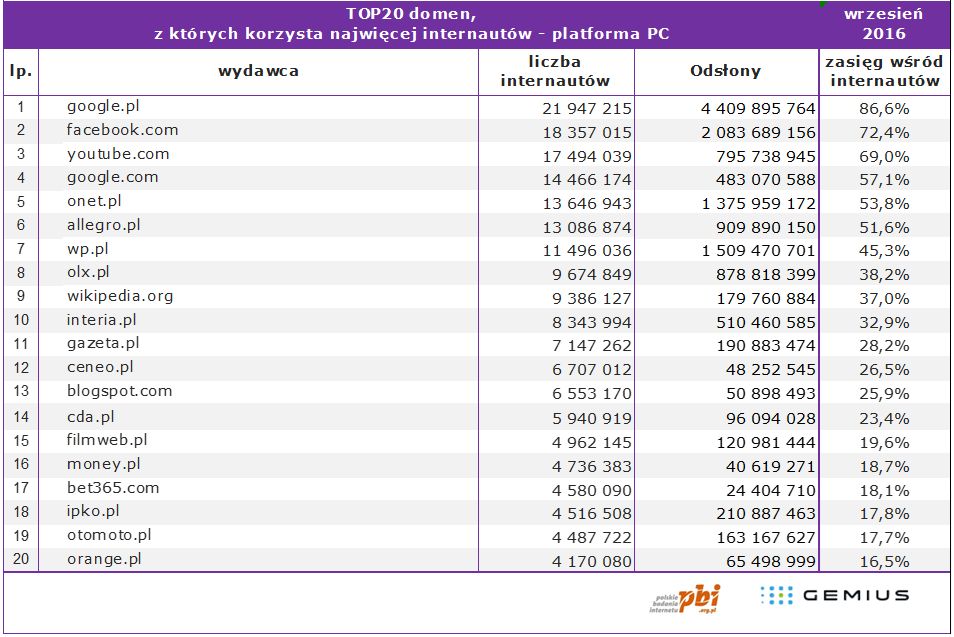The width and height of the screenshot is (954, 637).
Task: Select reach value 45,3%
Action: [885, 251]
